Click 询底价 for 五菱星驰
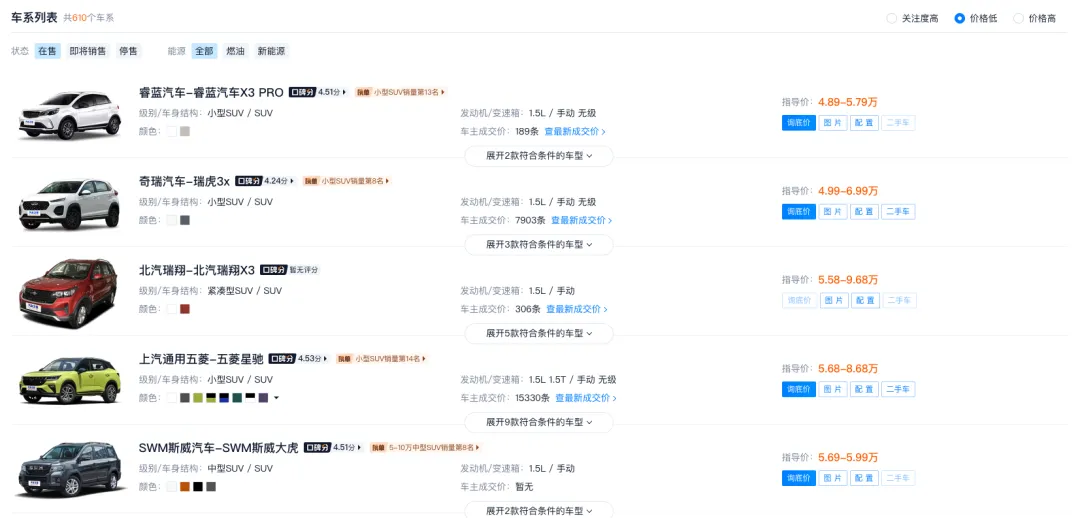The height and width of the screenshot is (518, 1080). click(799, 389)
